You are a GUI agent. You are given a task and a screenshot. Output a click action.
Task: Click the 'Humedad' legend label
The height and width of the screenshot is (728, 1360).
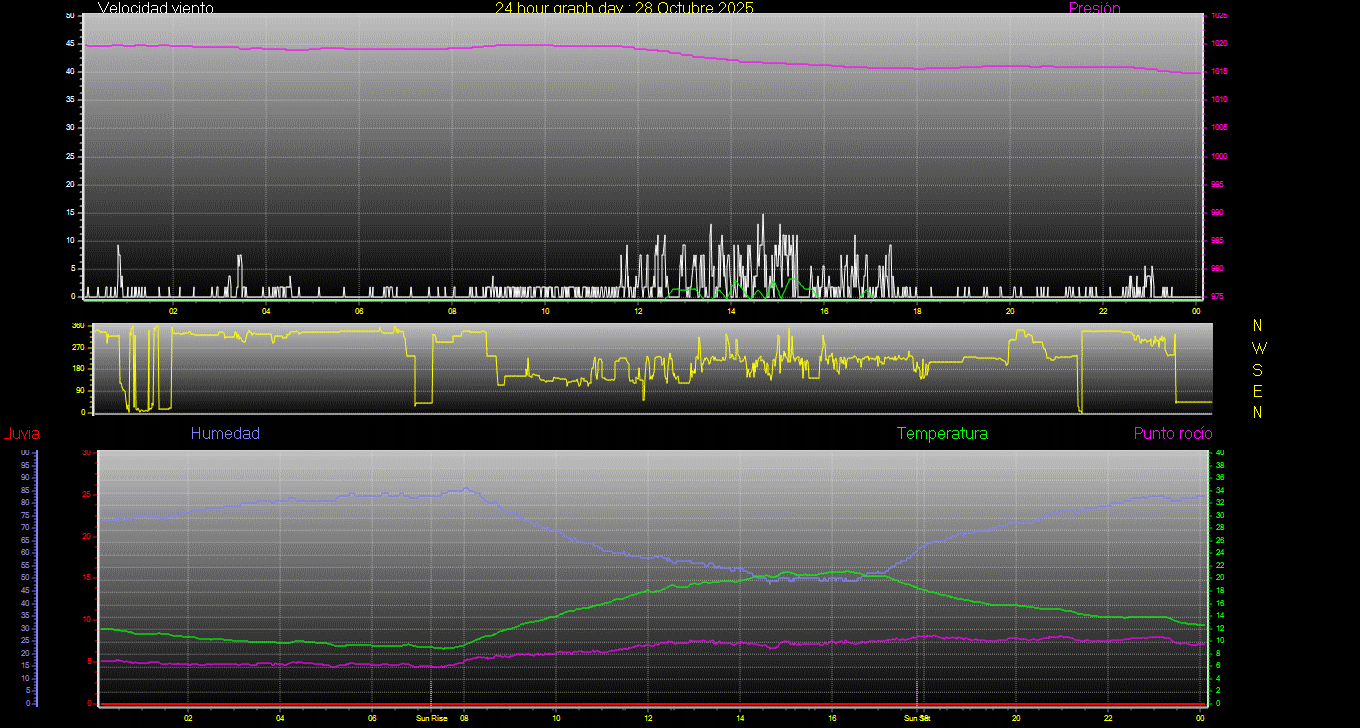pyautogui.click(x=225, y=433)
